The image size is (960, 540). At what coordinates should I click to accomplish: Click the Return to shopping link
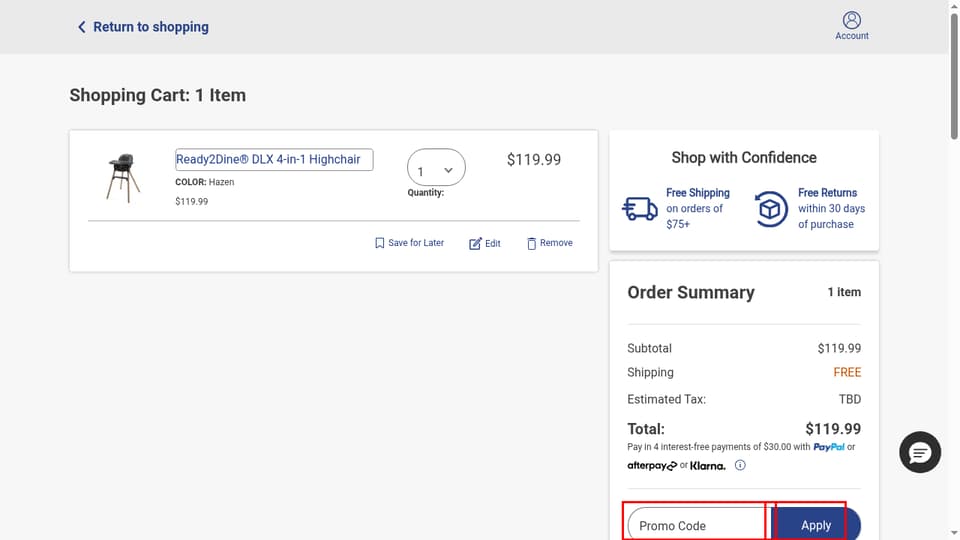point(143,27)
